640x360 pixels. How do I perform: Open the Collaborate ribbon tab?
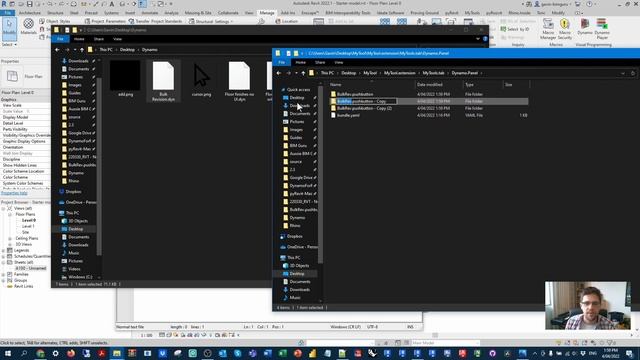point(228,13)
